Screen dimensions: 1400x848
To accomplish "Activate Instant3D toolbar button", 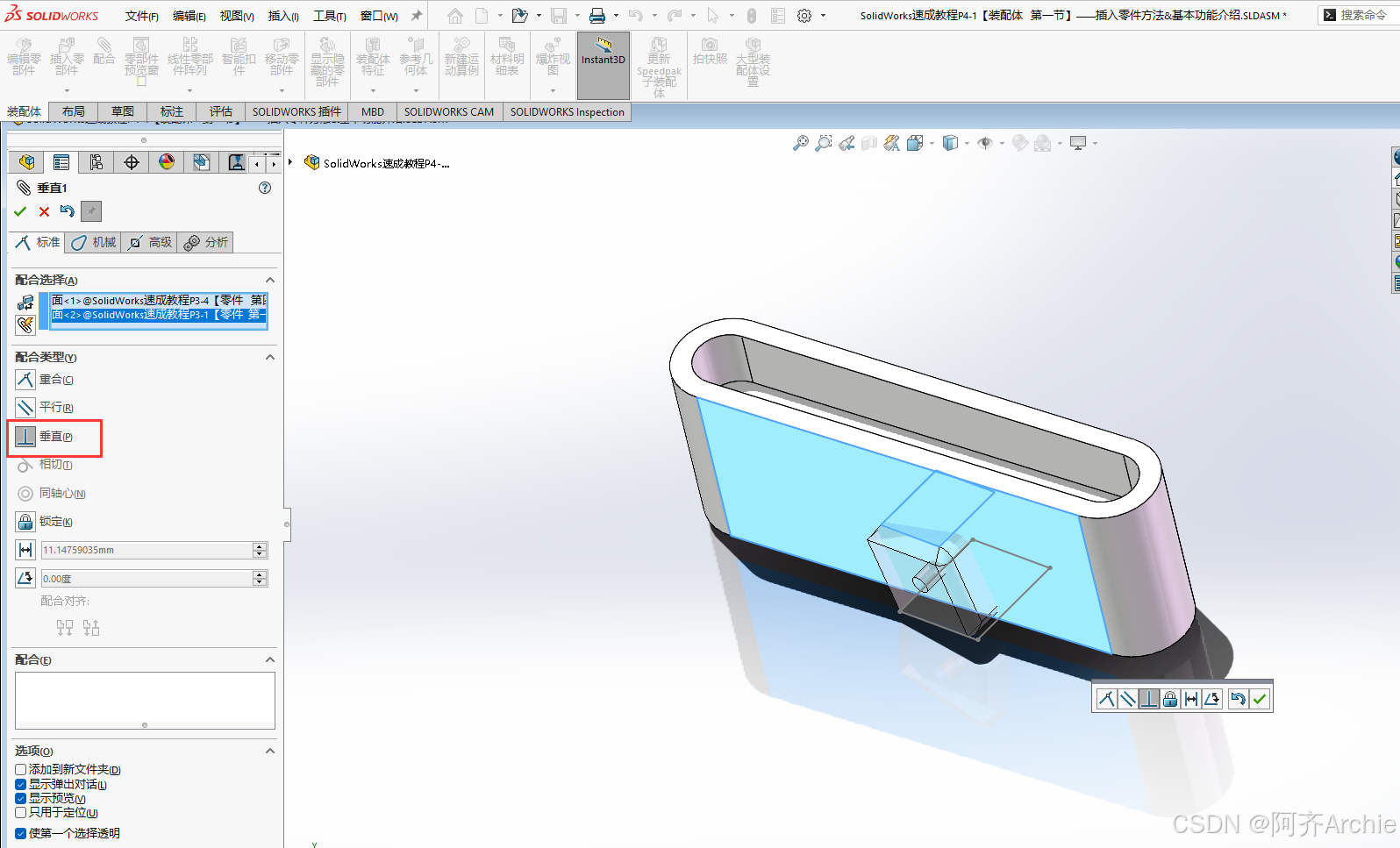I will tap(604, 64).
